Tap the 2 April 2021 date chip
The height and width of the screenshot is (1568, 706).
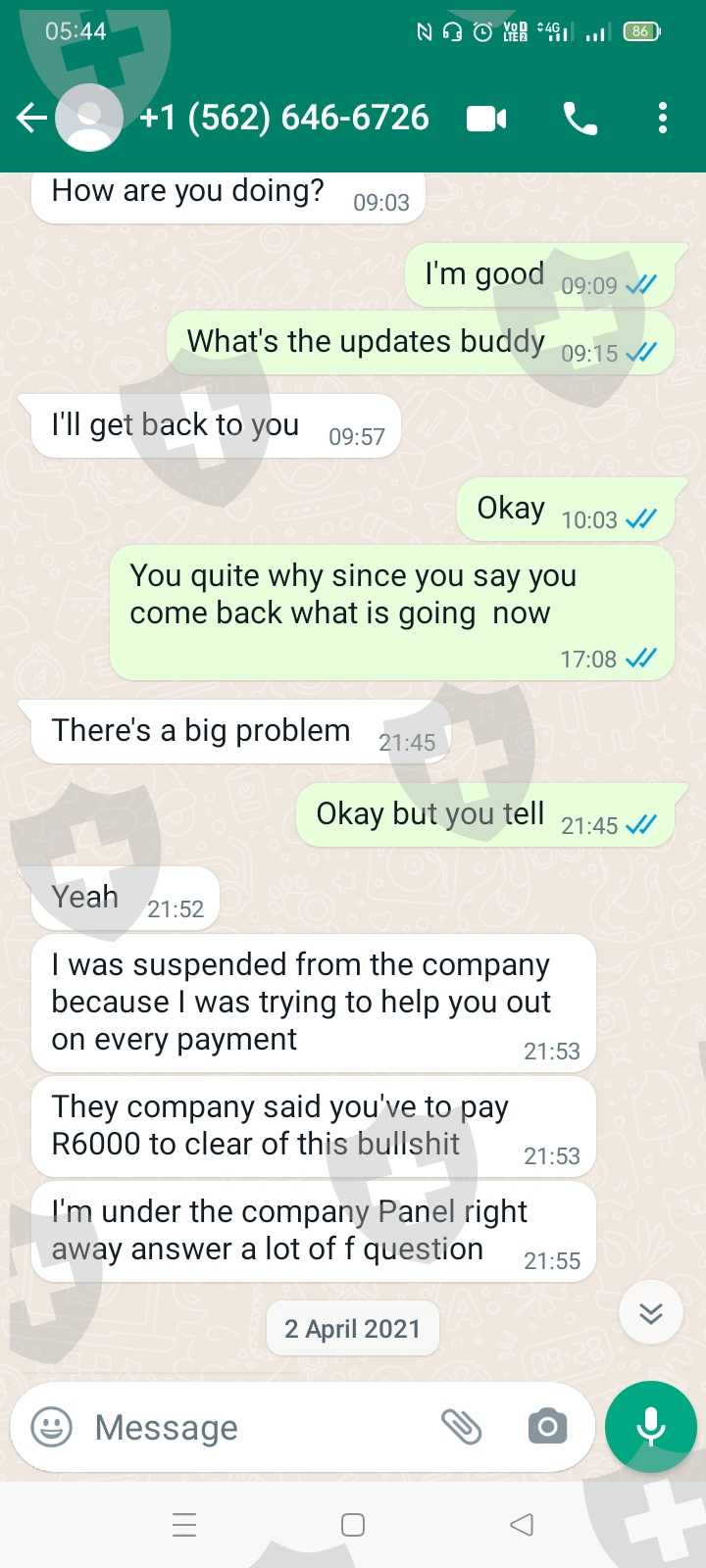[353, 1329]
